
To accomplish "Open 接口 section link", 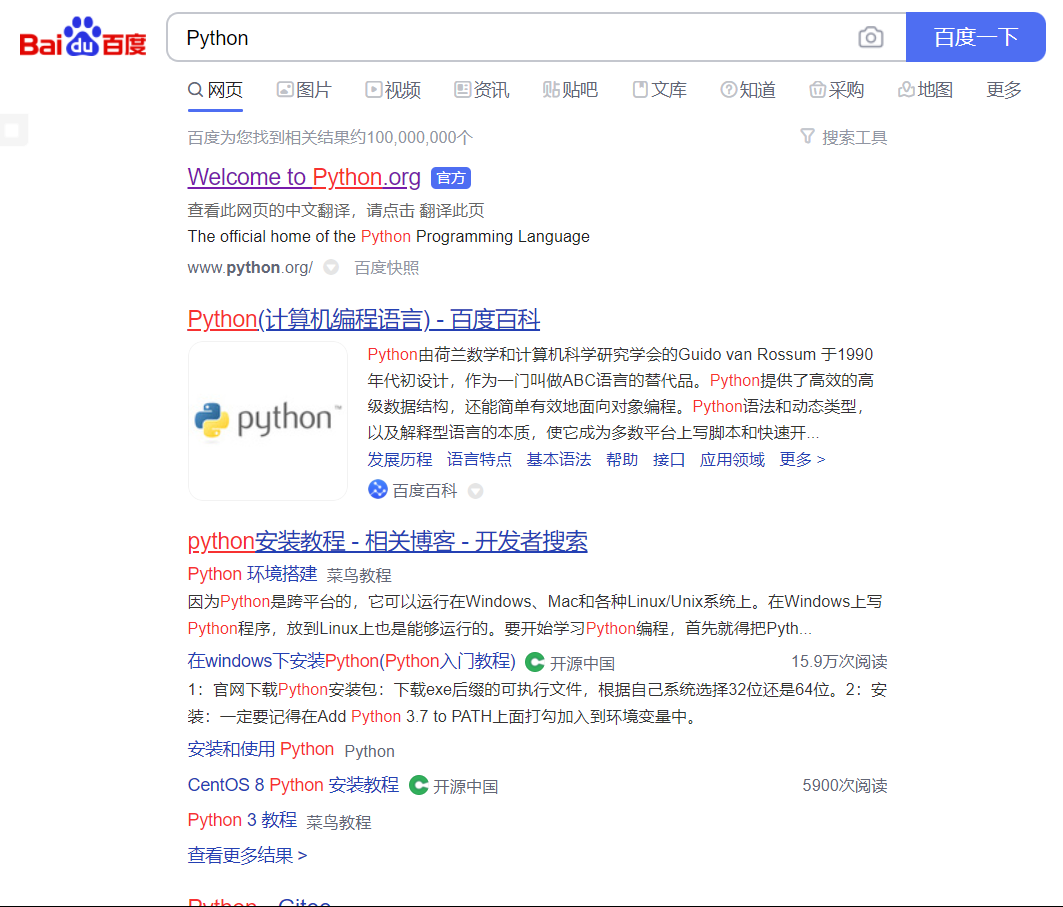I will [669, 460].
